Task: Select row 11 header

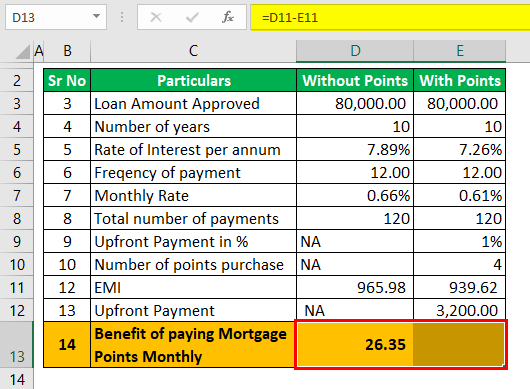Action: pos(17,287)
